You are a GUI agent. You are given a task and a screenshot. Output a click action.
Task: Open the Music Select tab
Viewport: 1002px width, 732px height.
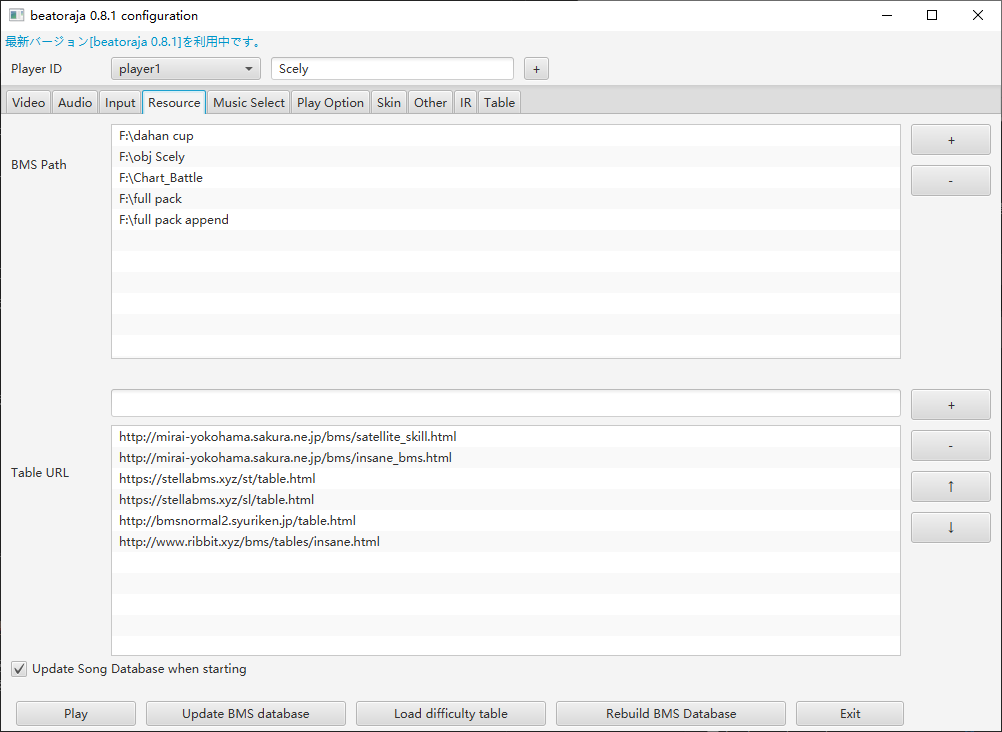[249, 102]
